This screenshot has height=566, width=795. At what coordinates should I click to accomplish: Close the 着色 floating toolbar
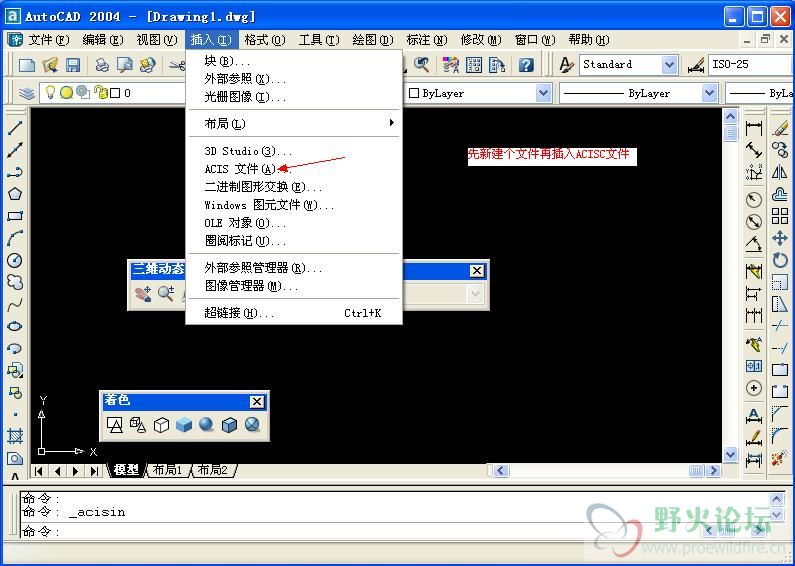click(x=257, y=402)
